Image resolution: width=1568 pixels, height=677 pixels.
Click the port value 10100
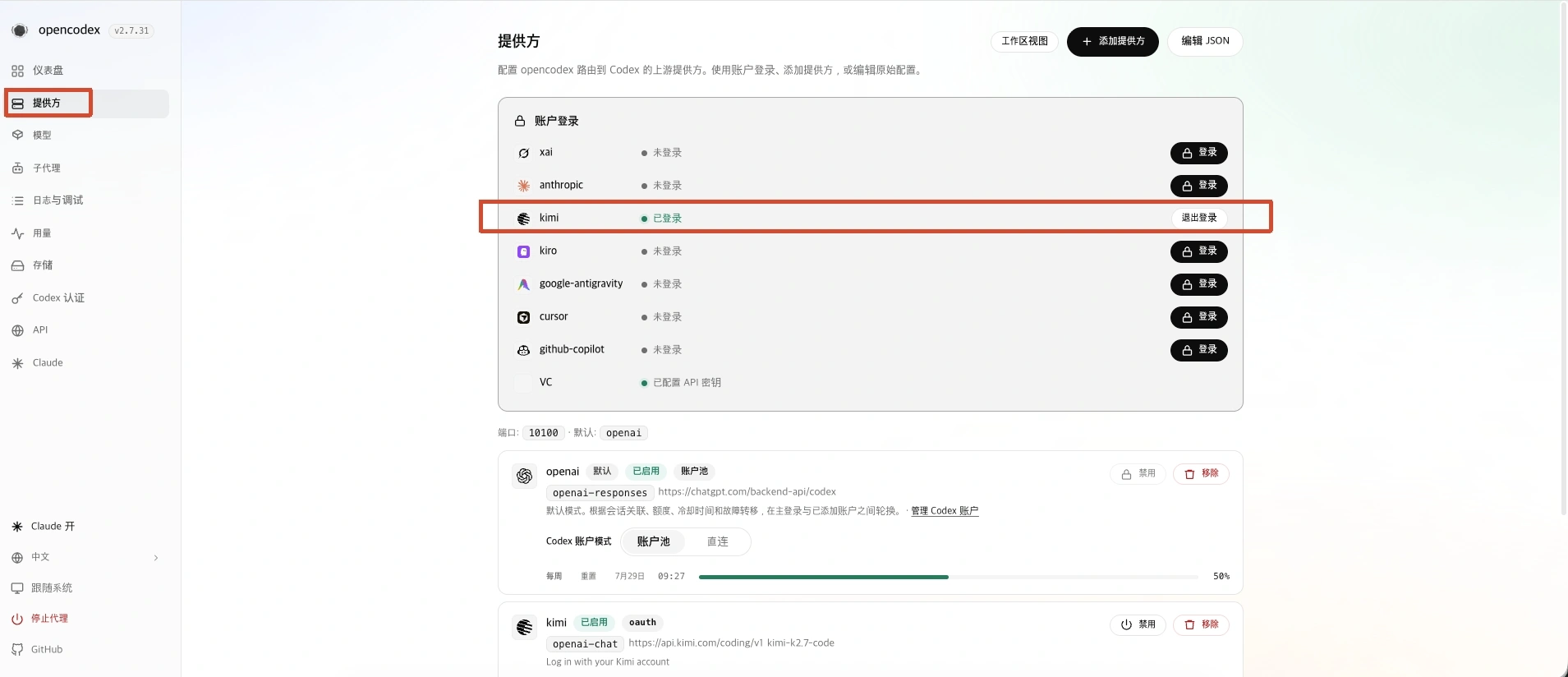543,433
